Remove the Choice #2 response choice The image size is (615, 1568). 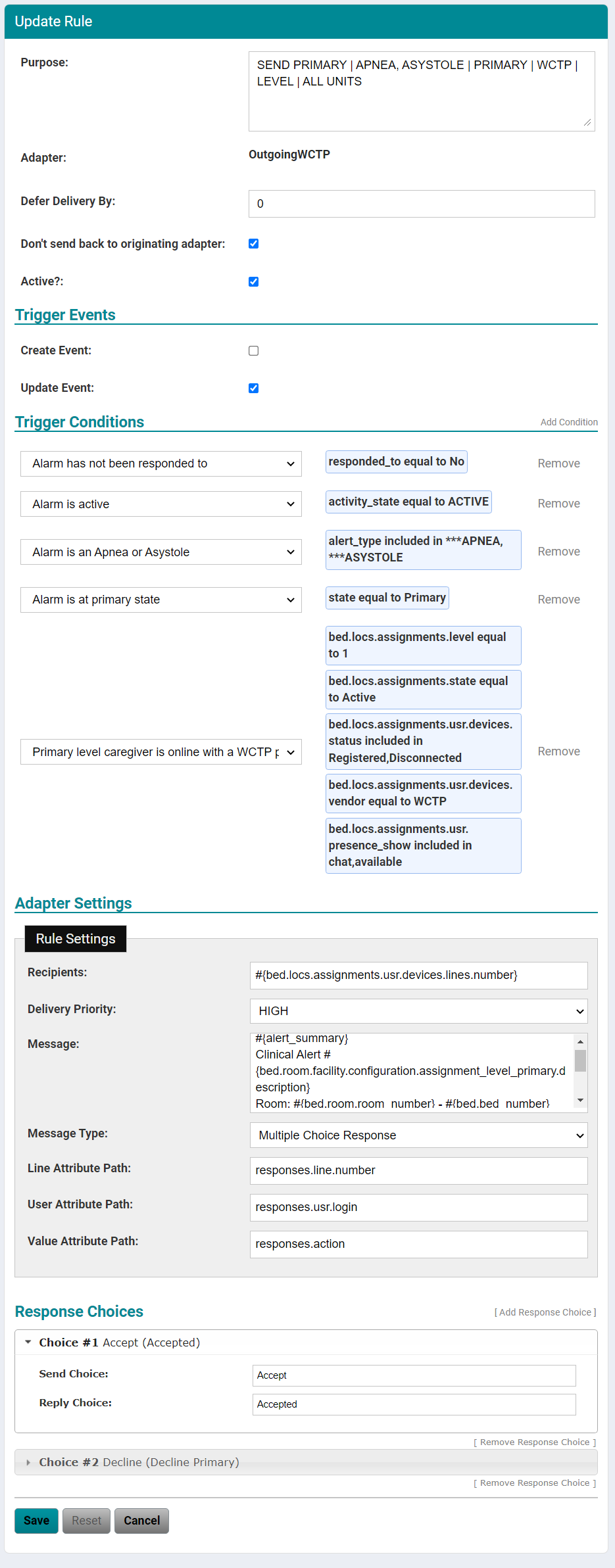534,1483
